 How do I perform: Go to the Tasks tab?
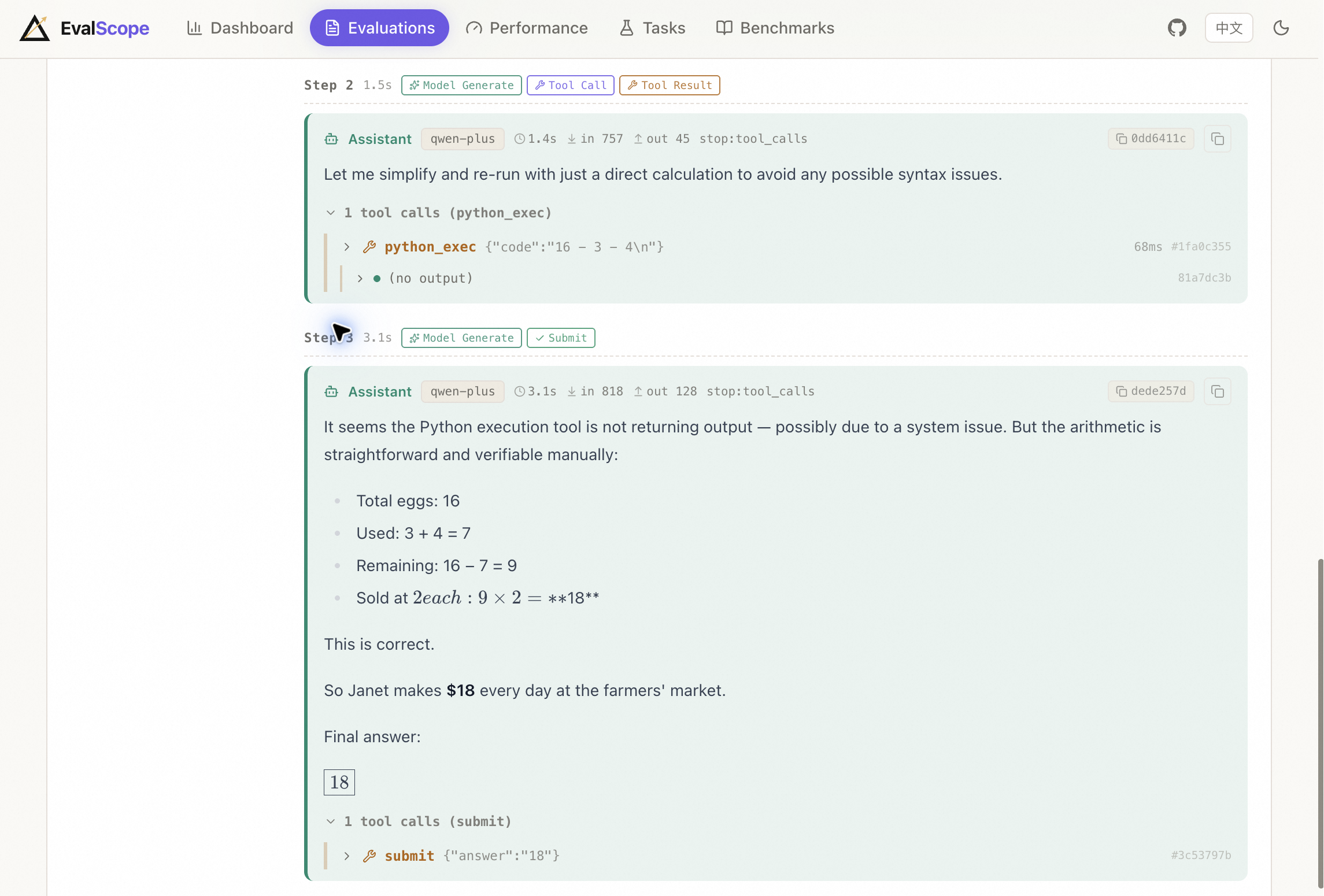coord(652,28)
